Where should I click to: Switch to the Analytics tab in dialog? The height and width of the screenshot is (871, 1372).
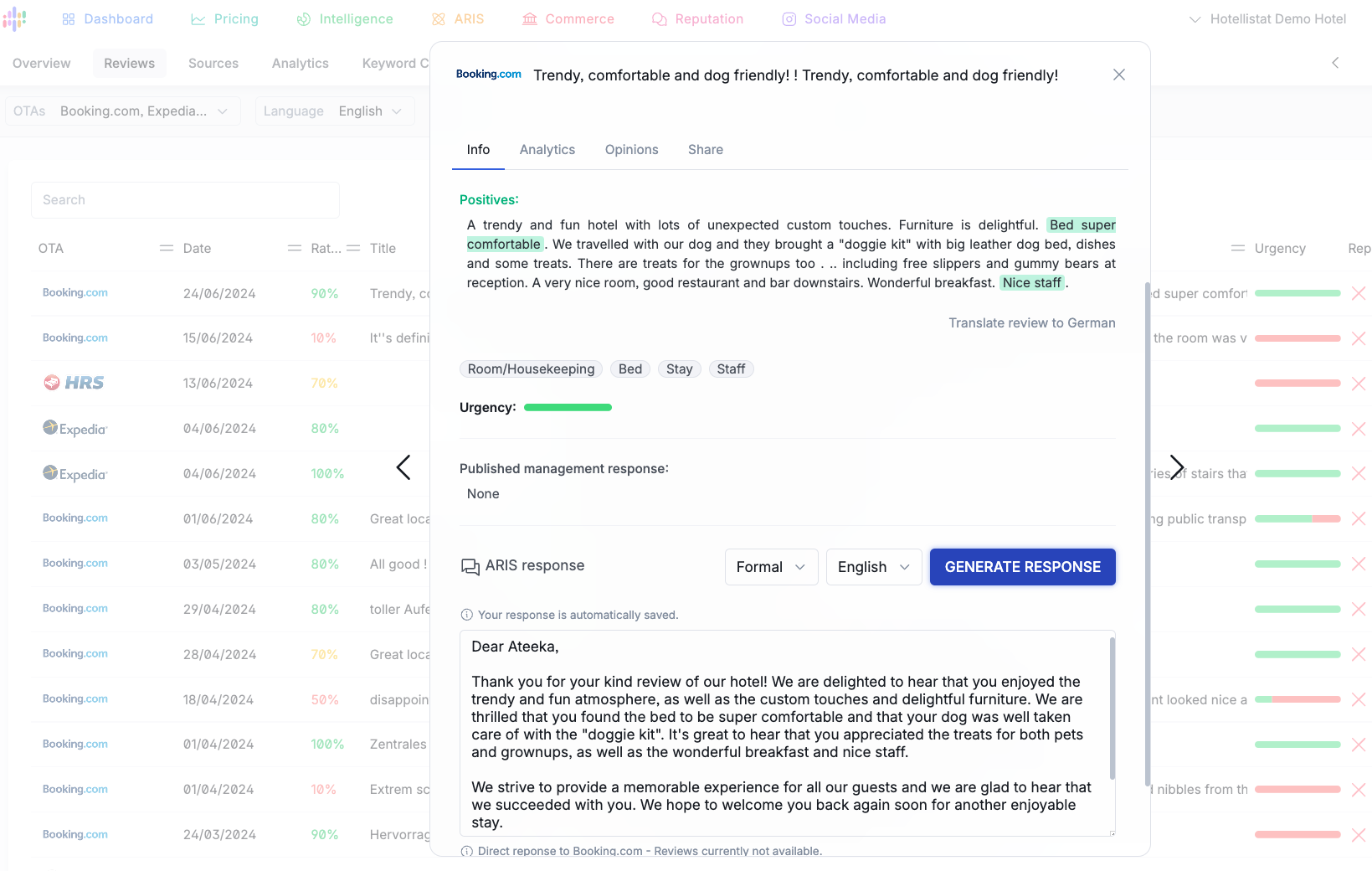tap(547, 150)
